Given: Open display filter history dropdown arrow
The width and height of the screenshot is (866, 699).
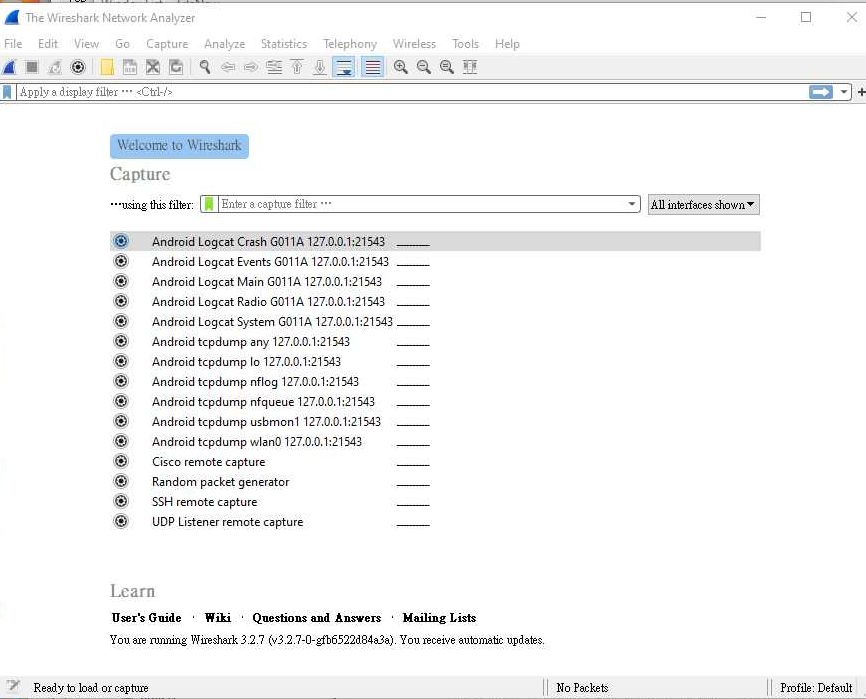Looking at the screenshot, I should [843, 92].
